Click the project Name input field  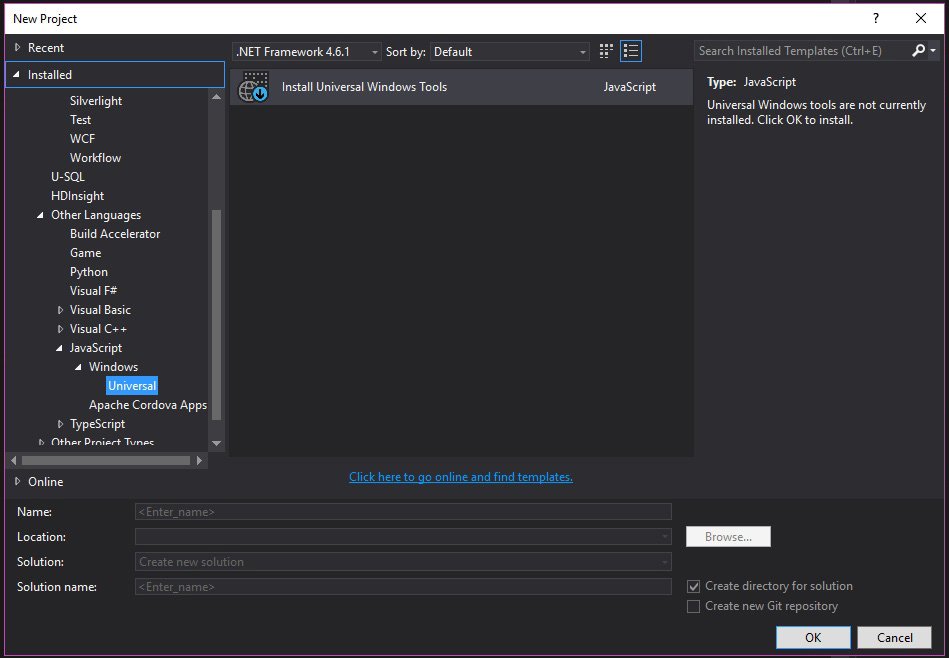coord(403,512)
